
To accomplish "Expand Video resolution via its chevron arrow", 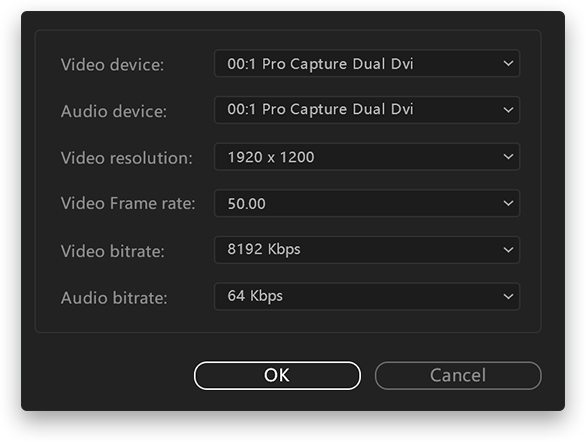I will [508, 157].
